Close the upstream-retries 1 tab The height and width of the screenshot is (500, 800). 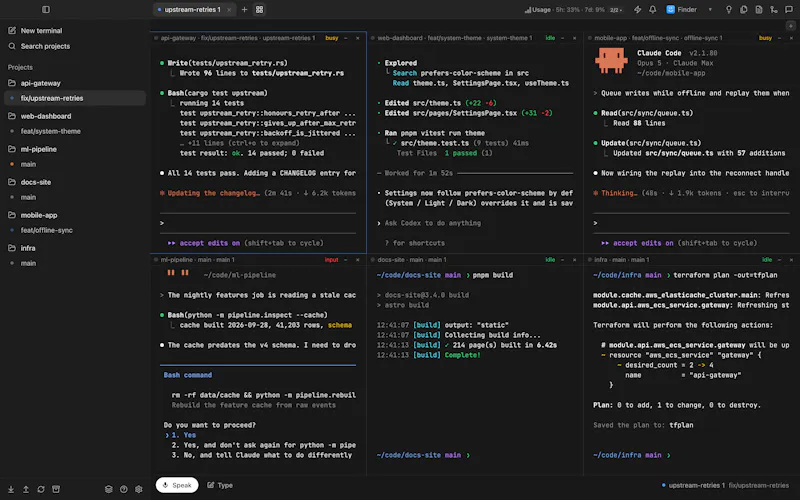pos(229,10)
